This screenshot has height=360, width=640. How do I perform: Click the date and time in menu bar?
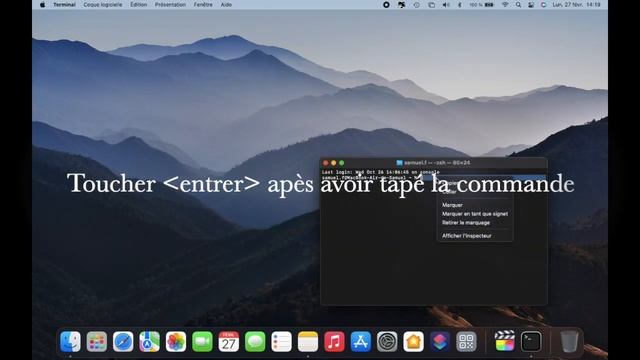point(576,5)
